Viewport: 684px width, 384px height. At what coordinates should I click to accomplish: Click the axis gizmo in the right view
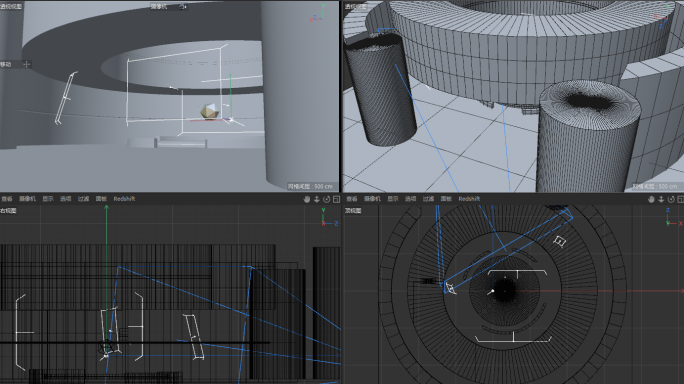pos(329,217)
